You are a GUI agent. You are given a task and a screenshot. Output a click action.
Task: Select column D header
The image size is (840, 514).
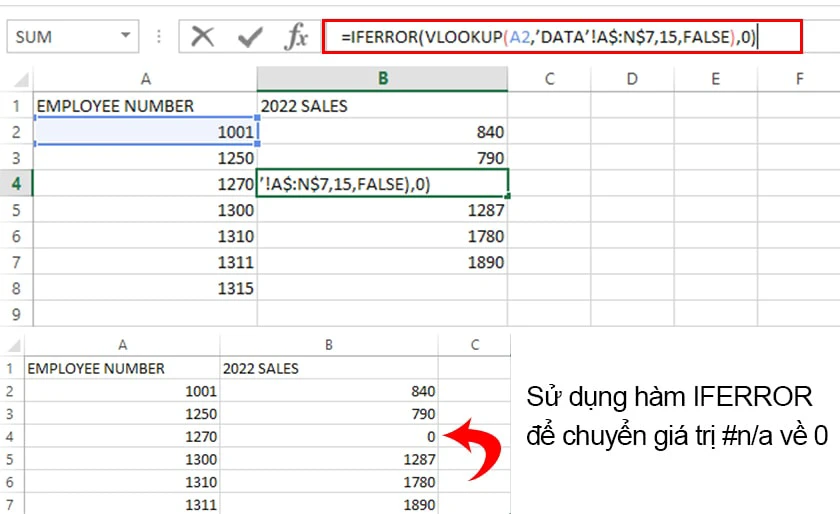(632, 79)
